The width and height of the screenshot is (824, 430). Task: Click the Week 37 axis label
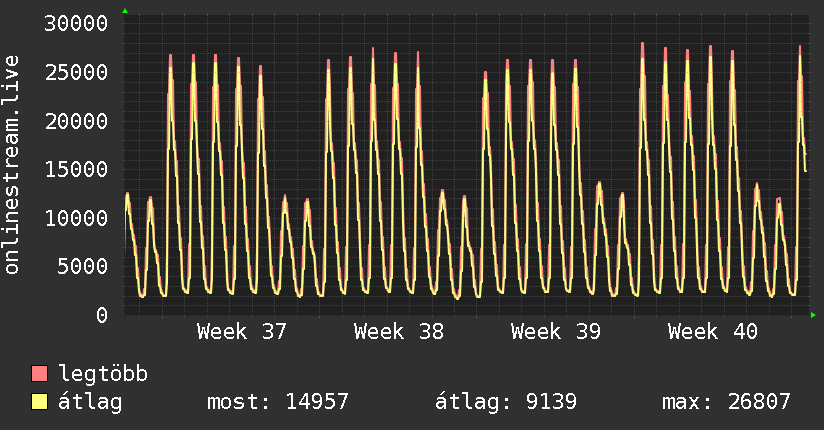(x=242, y=332)
